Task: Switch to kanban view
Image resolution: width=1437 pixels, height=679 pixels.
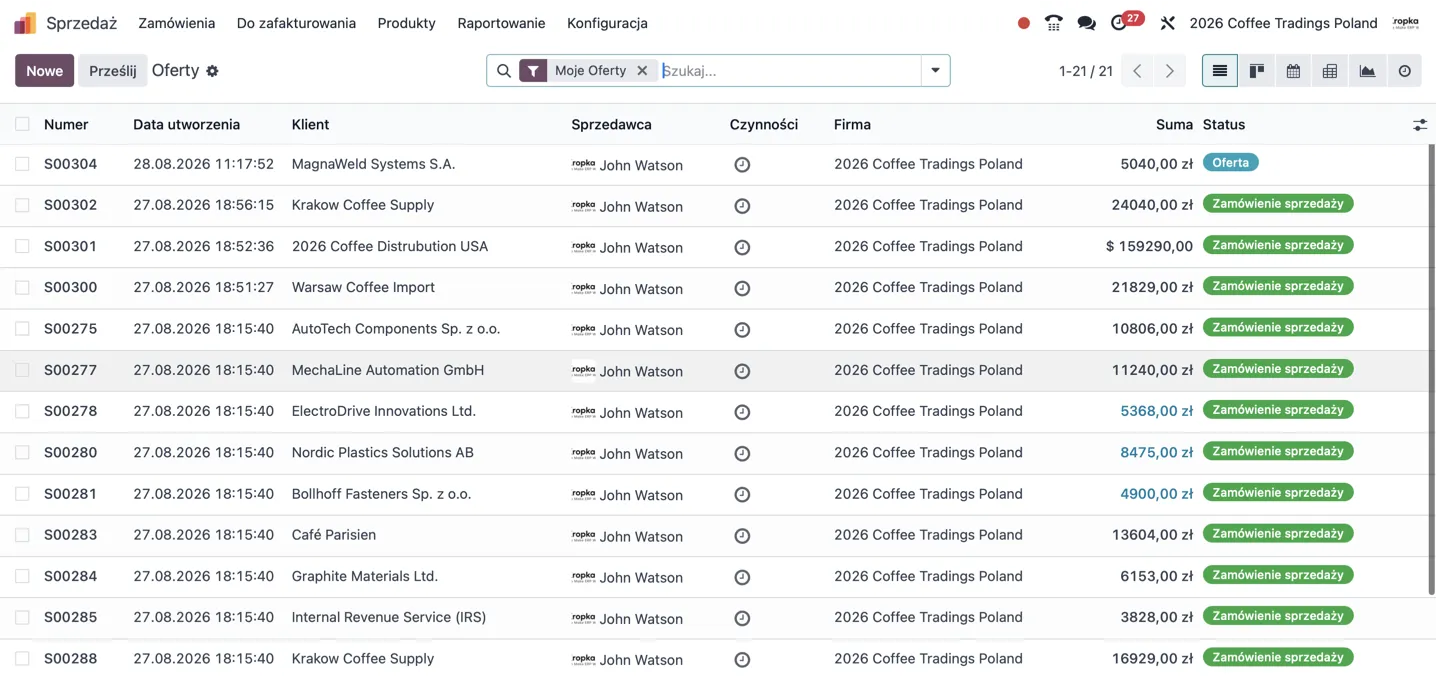Action: coord(1257,71)
